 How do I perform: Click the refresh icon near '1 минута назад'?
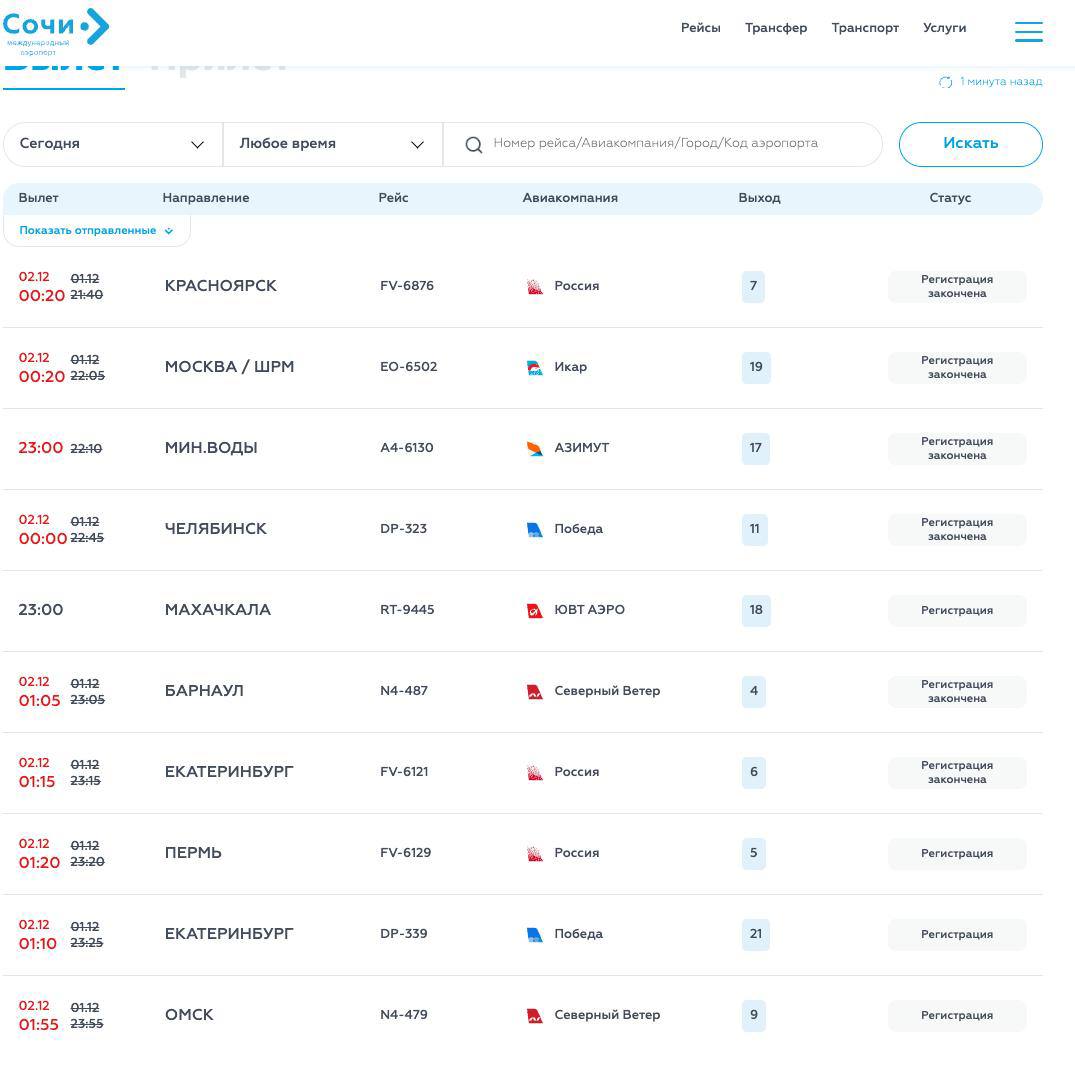[x=945, y=82]
